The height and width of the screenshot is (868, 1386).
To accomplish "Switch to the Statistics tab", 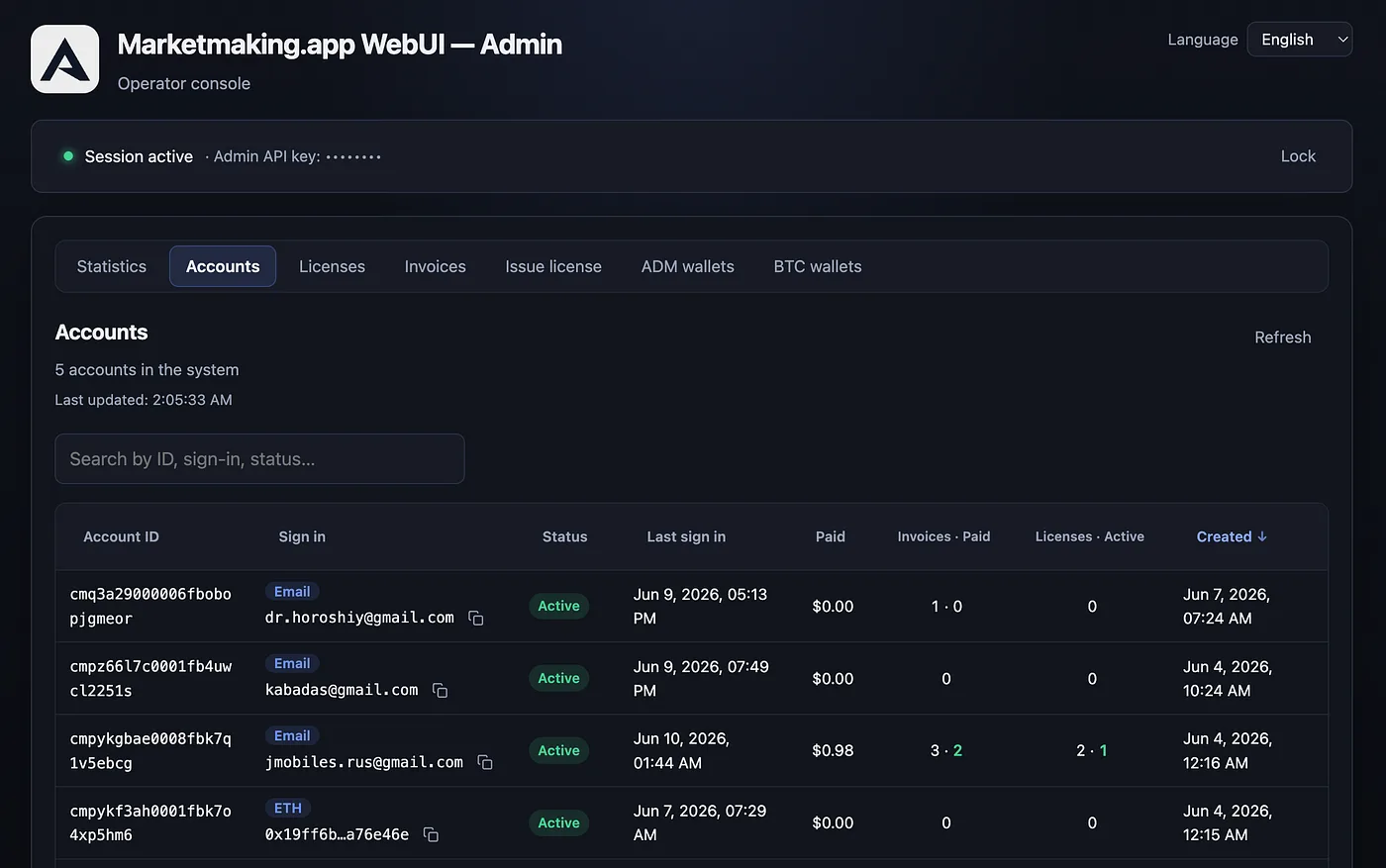I will [112, 266].
